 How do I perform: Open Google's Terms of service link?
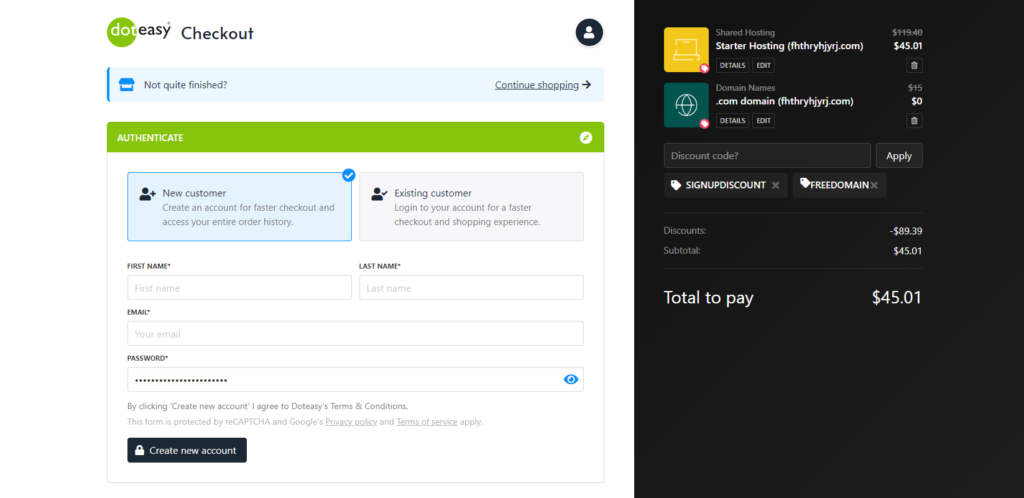[x=427, y=422]
